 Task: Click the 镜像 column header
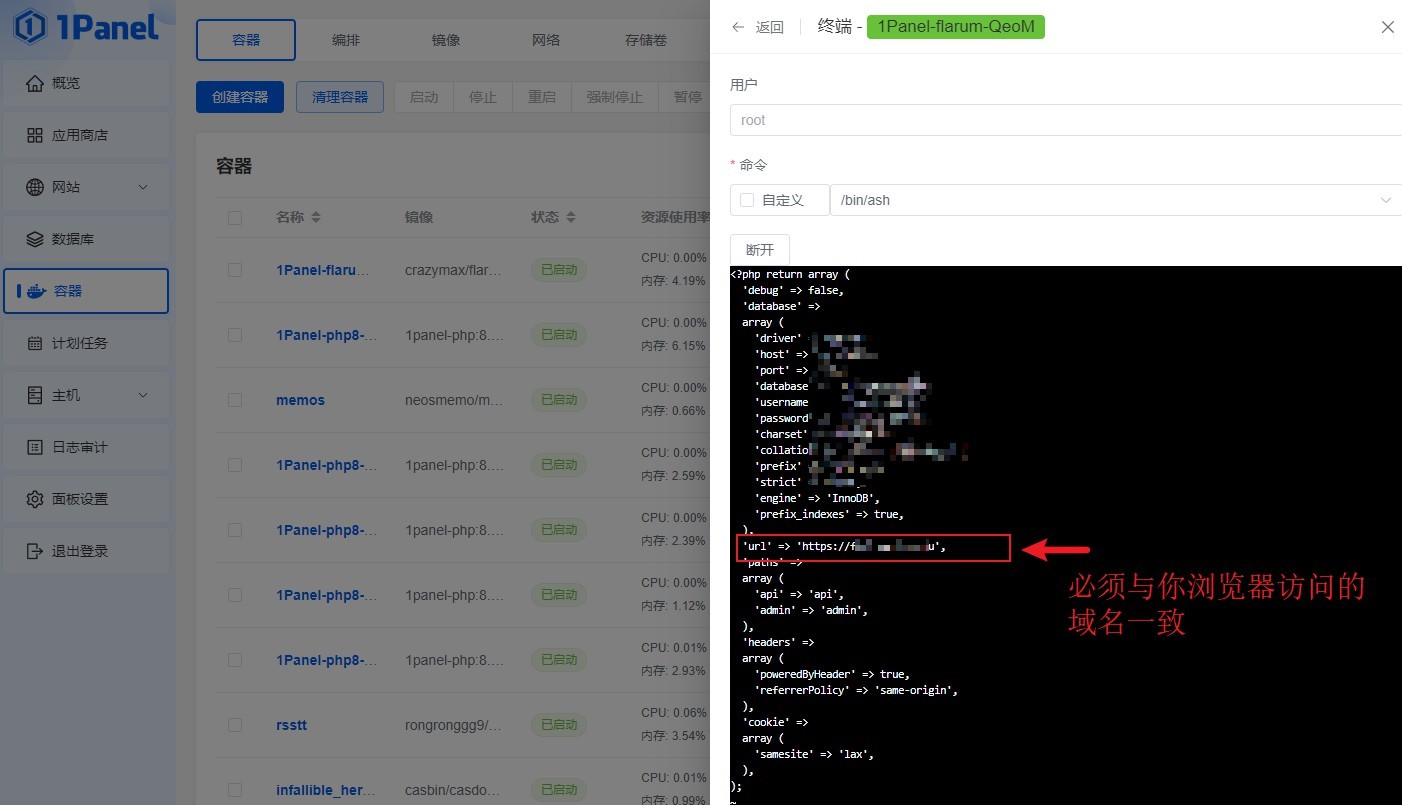coord(419,217)
